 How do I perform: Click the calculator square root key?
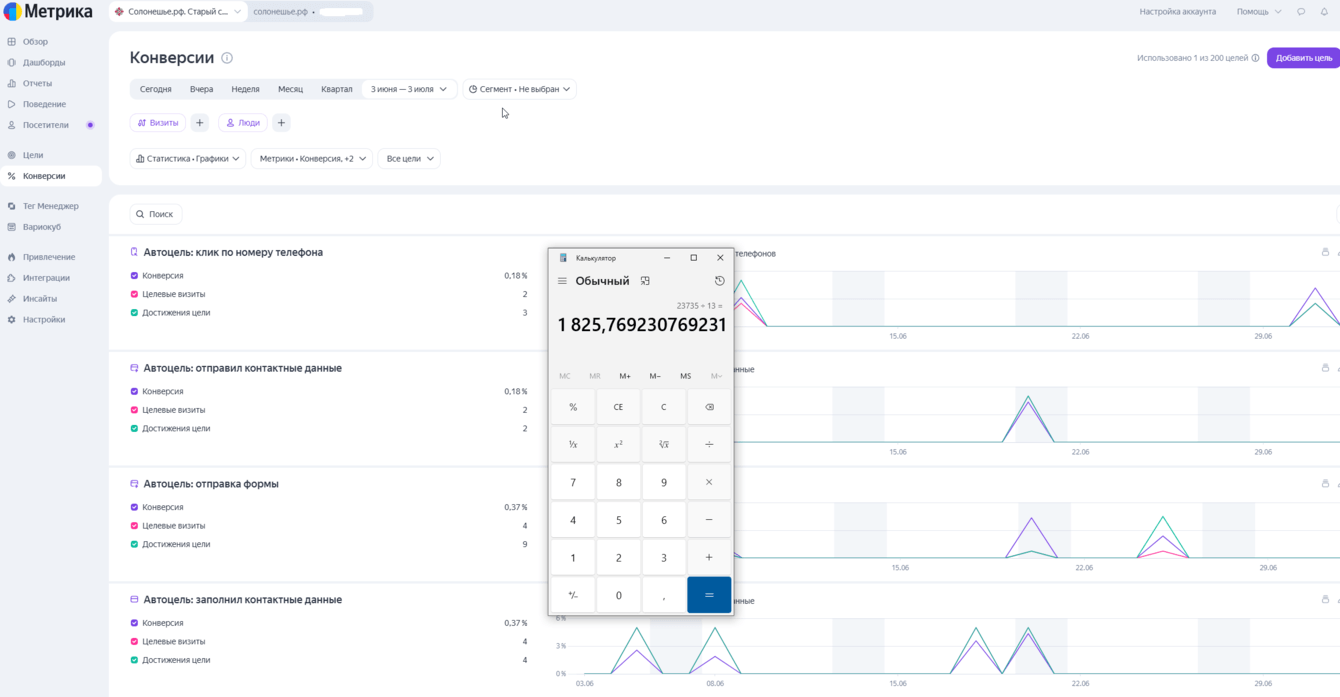tap(664, 444)
